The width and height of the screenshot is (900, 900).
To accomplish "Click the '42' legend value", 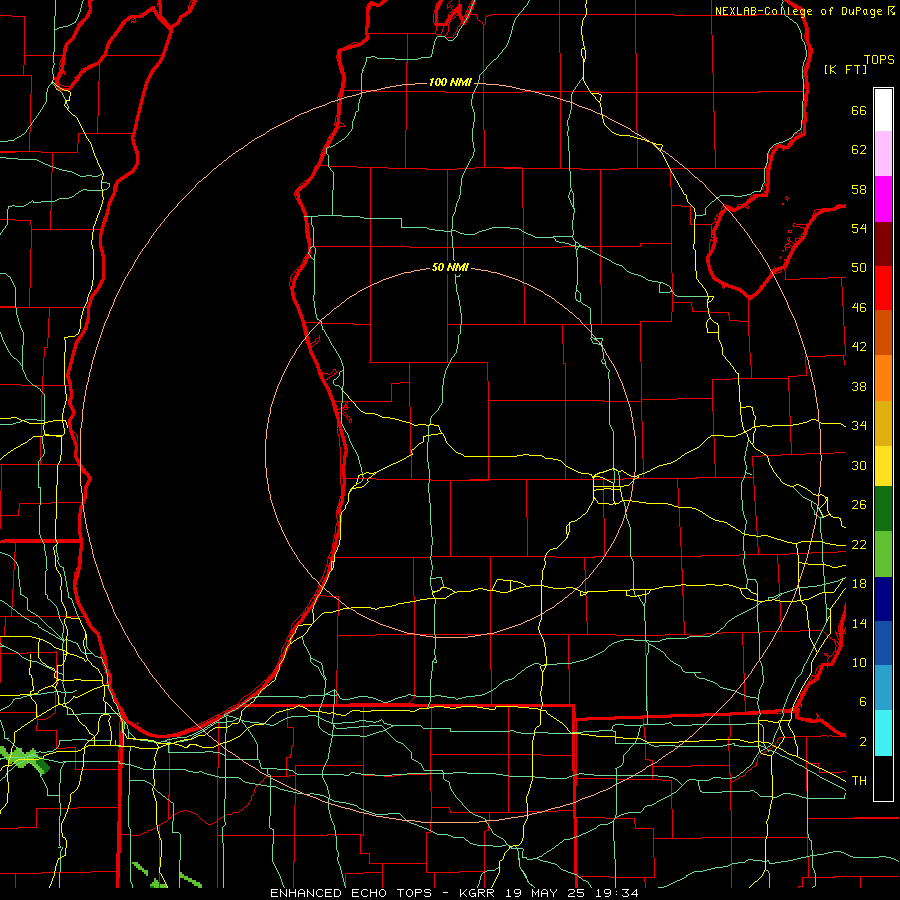I will click(x=859, y=347).
